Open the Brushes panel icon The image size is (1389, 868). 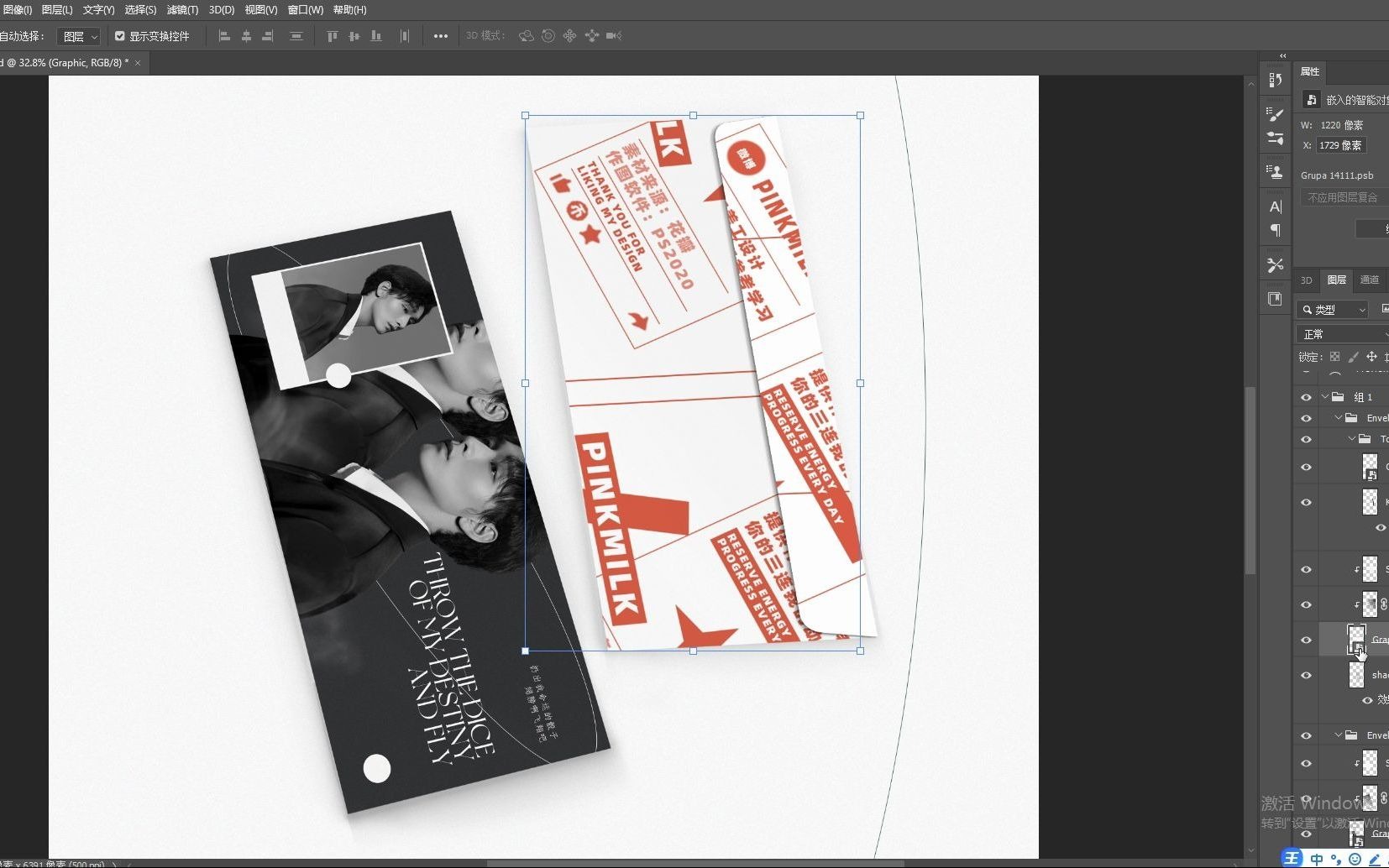[1275, 139]
